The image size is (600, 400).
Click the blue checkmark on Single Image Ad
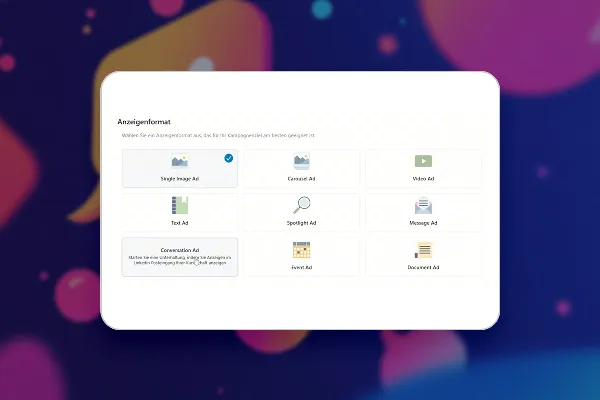pyautogui.click(x=229, y=158)
